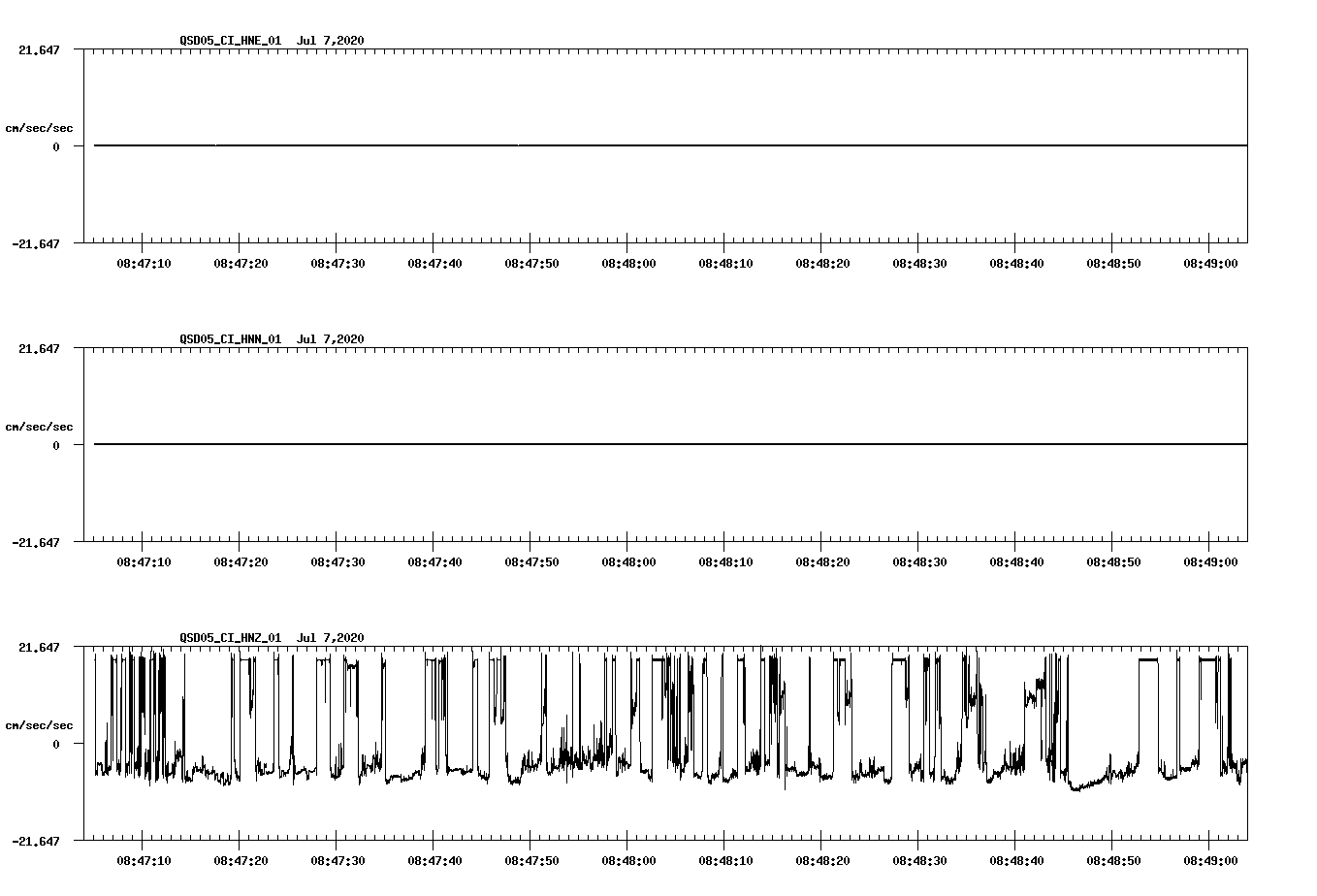Click the zero axis label of HNE chart
Image resolution: width=1317 pixels, height=896 pixels.
(56, 147)
